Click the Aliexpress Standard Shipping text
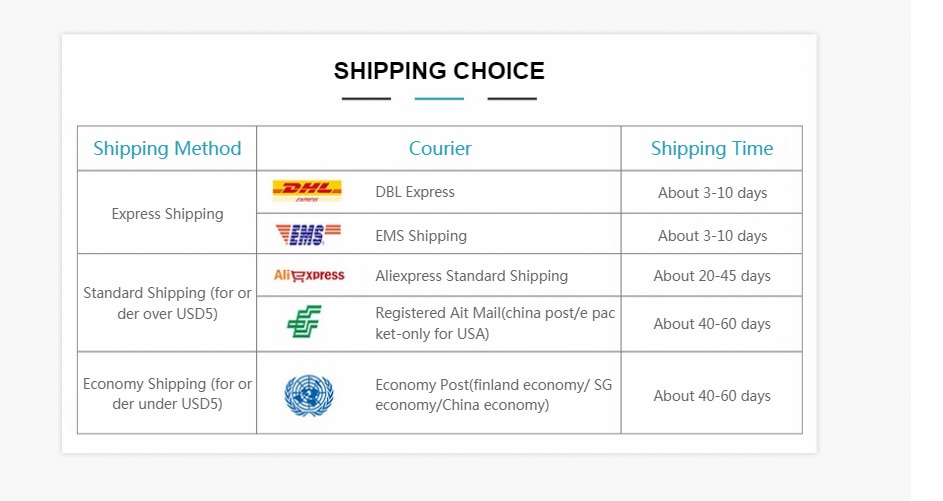Image resolution: width=943 pixels, height=501 pixels. (x=472, y=275)
